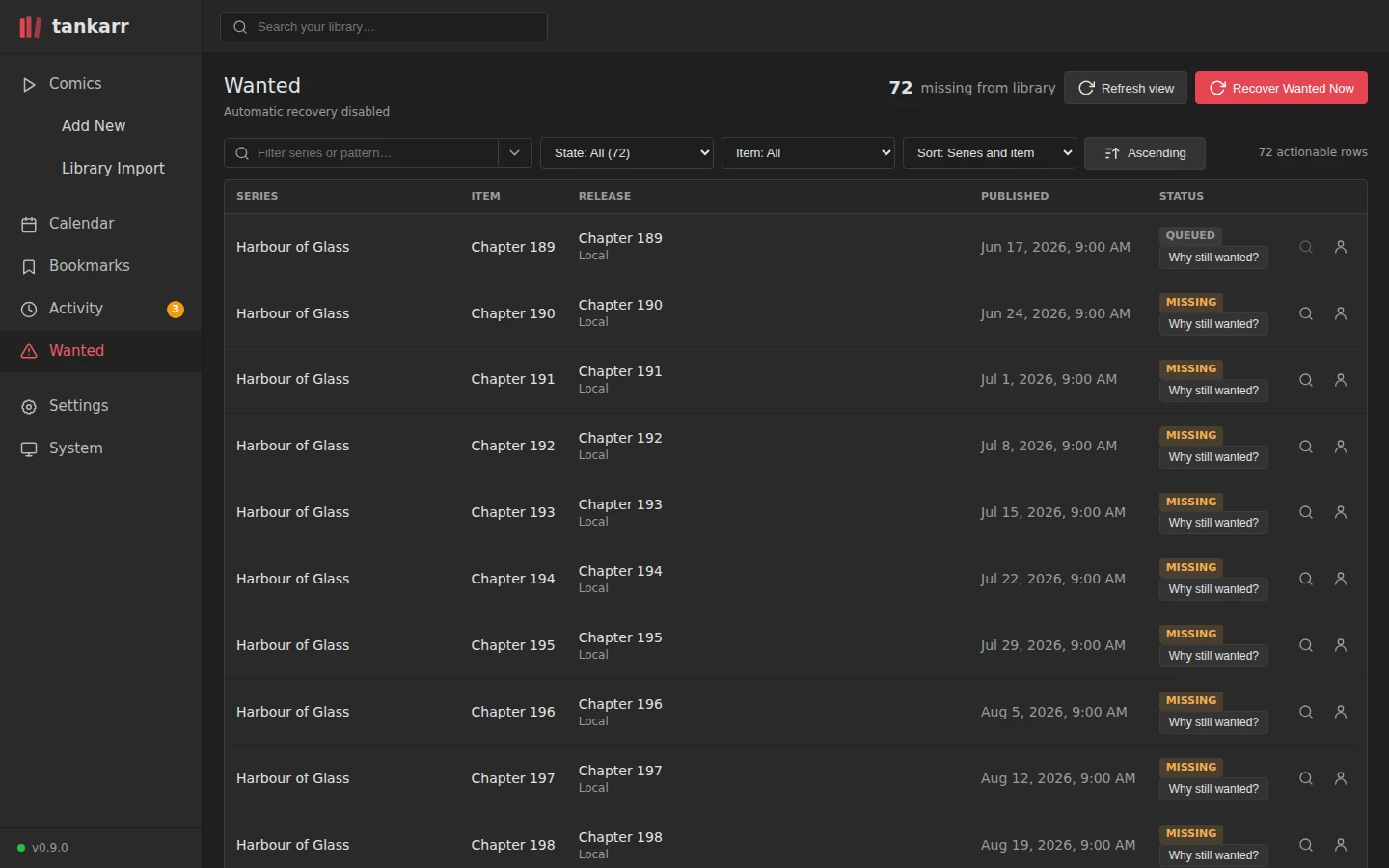Image resolution: width=1389 pixels, height=868 pixels.
Task: Click the Calendar sidebar icon
Action: 29,224
